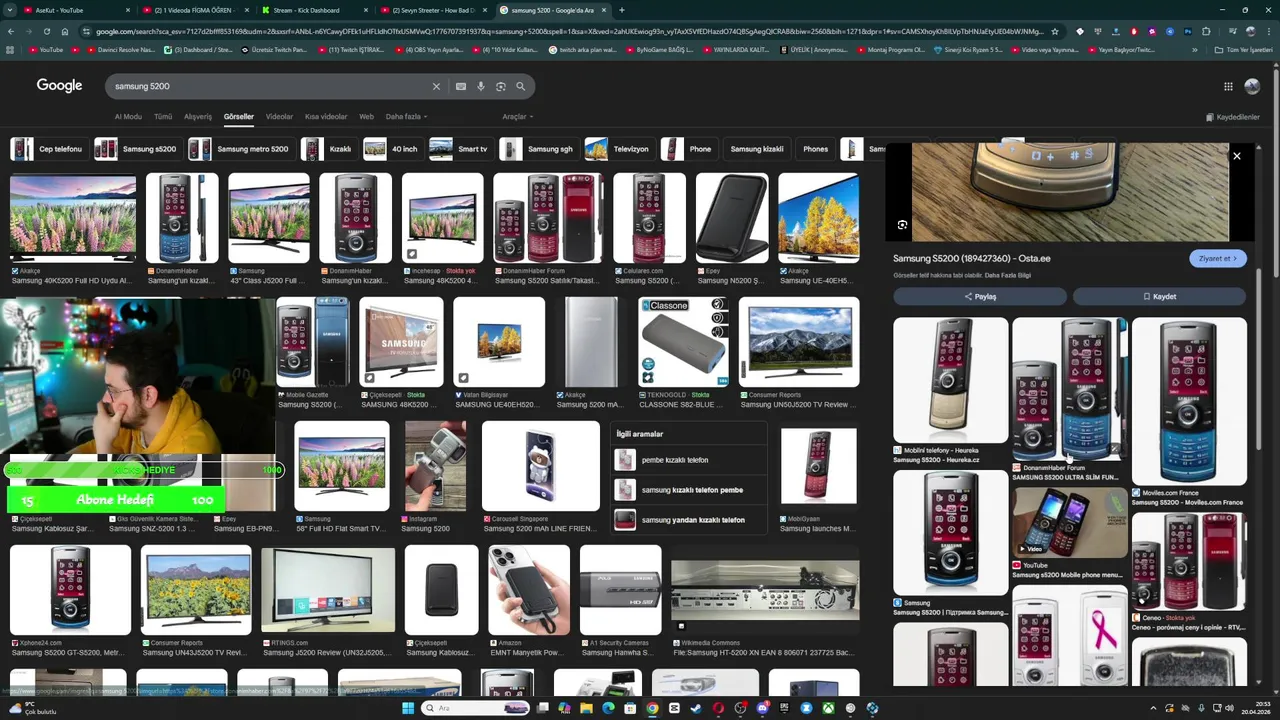Open related search pembe kızaklı telefon
1280x720 pixels.
[x=690, y=460]
